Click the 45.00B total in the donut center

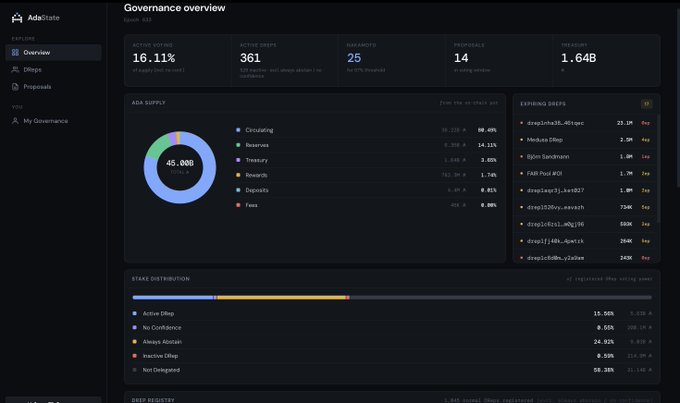tap(180, 163)
